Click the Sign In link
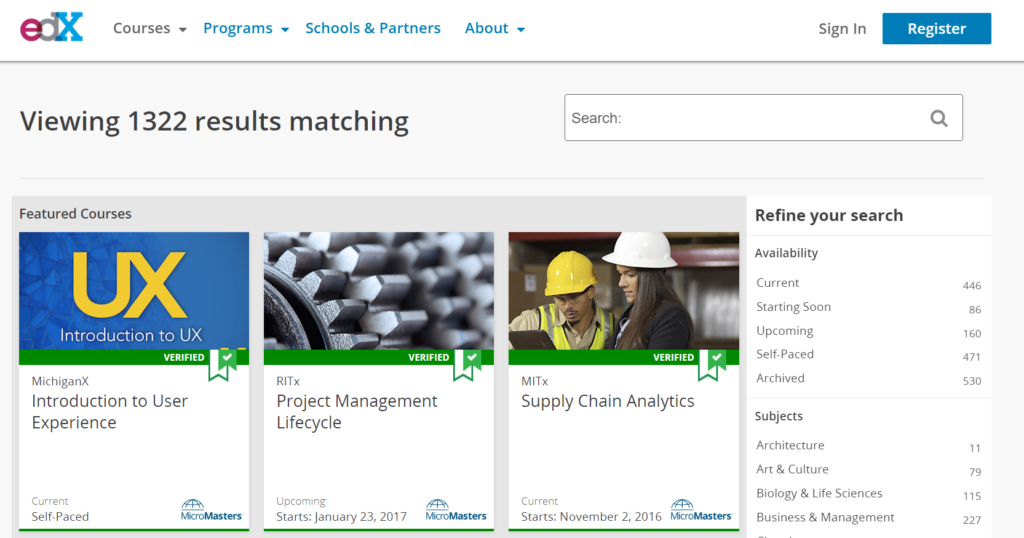The image size is (1024, 538). (842, 29)
